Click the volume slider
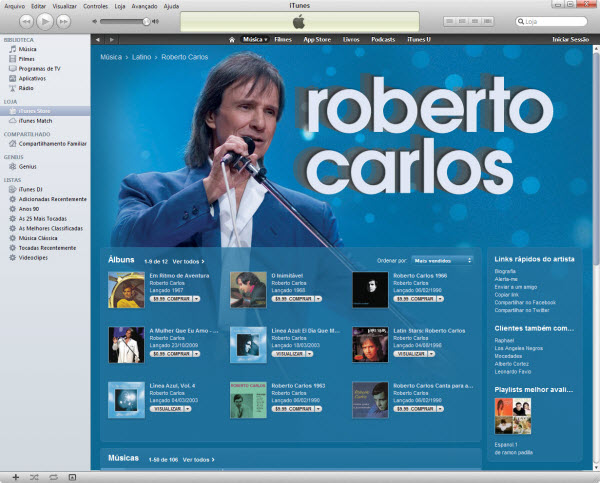 click(x=122, y=21)
